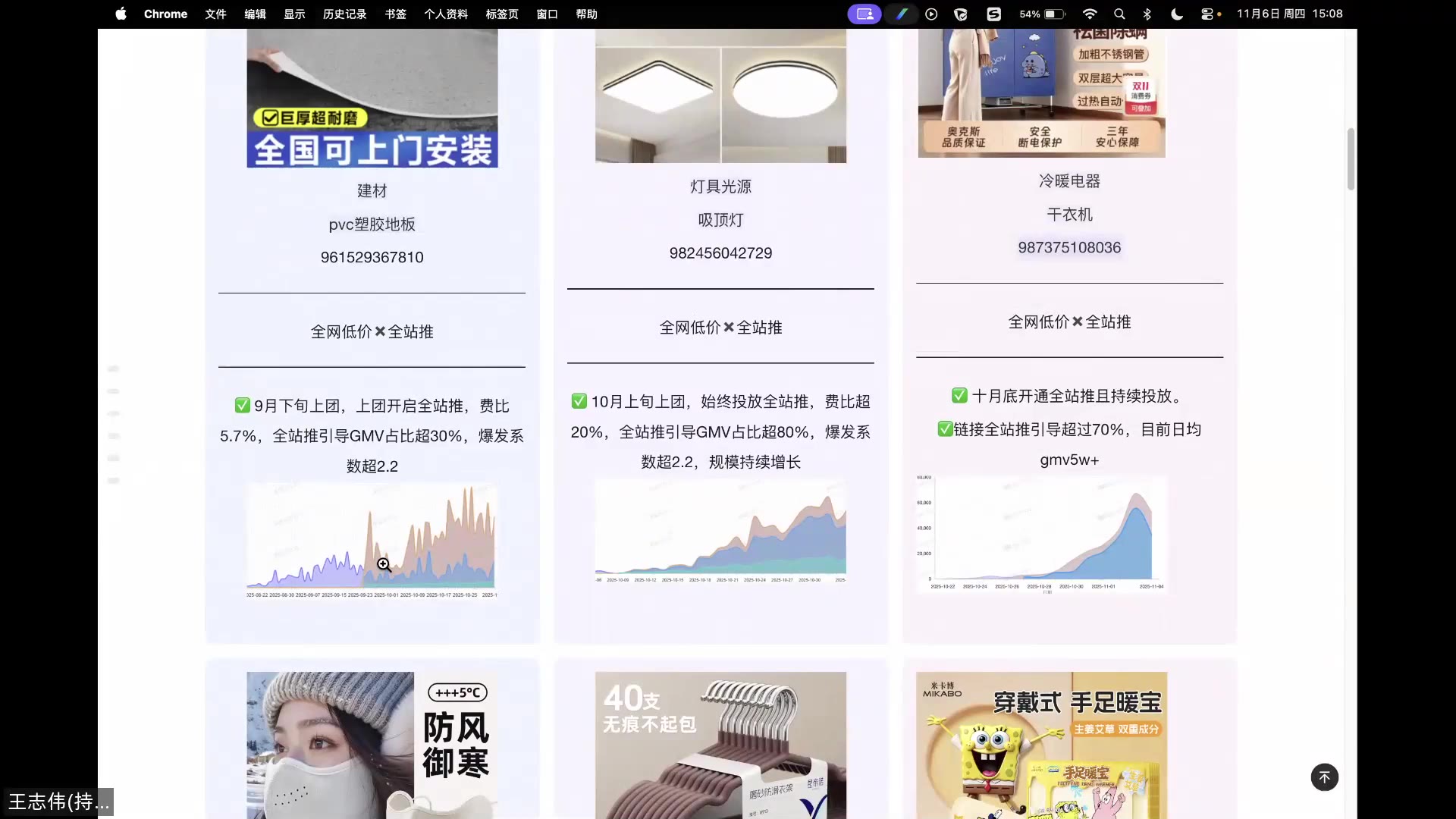Click the Bluetooth icon in menu bar
Image resolution: width=1456 pixels, height=819 pixels.
click(1147, 14)
